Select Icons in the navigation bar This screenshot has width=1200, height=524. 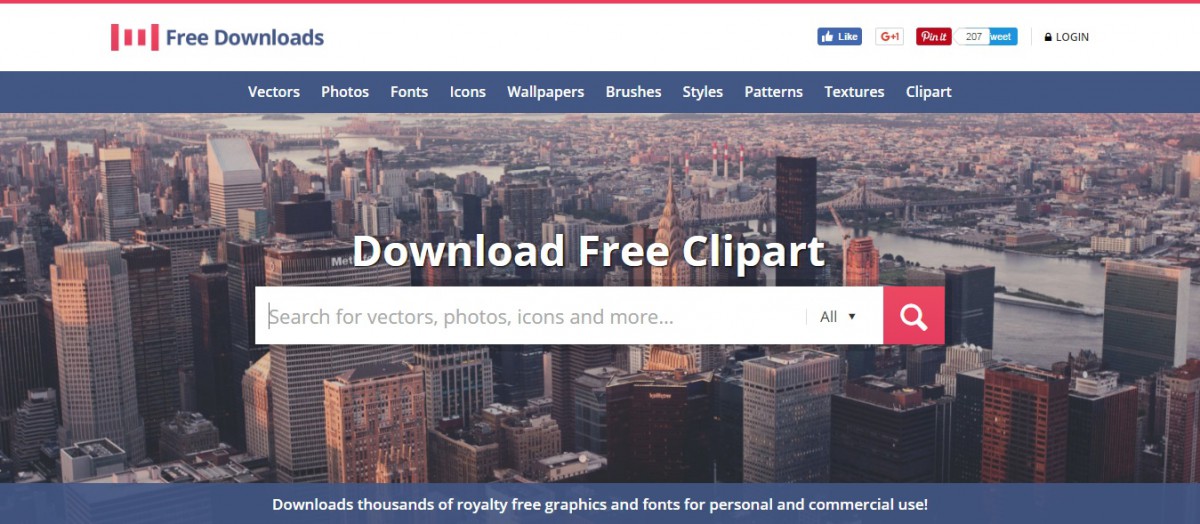468,91
